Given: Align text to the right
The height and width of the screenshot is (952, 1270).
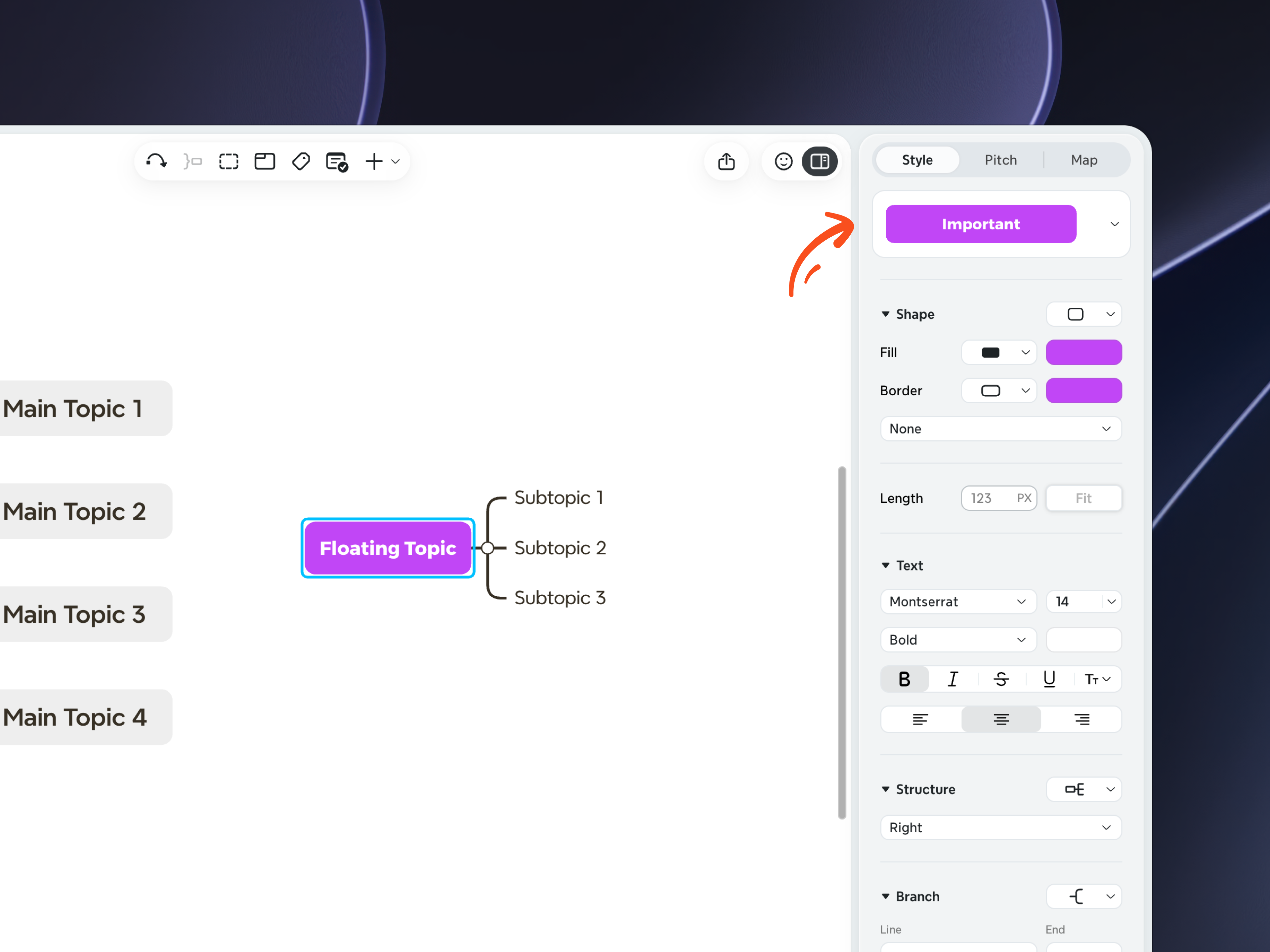Looking at the screenshot, I should point(1082,720).
